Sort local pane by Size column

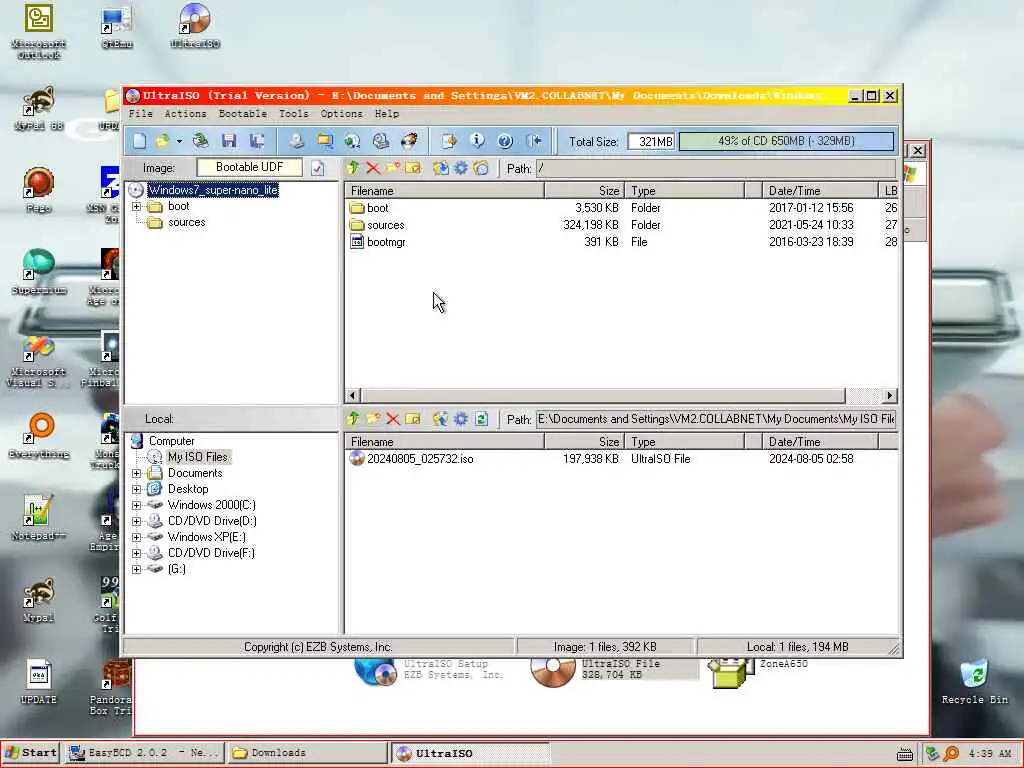(x=584, y=441)
